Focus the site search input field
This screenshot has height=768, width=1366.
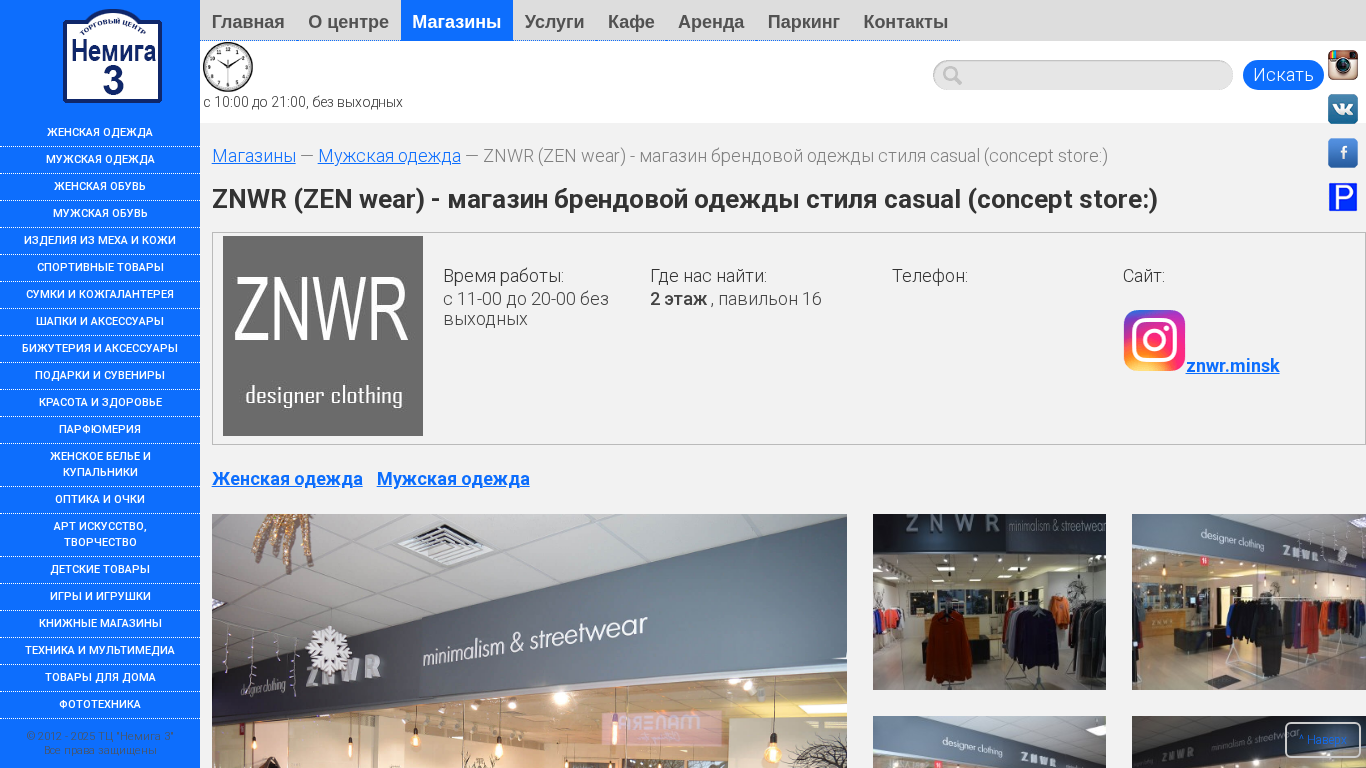point(1083,75)
